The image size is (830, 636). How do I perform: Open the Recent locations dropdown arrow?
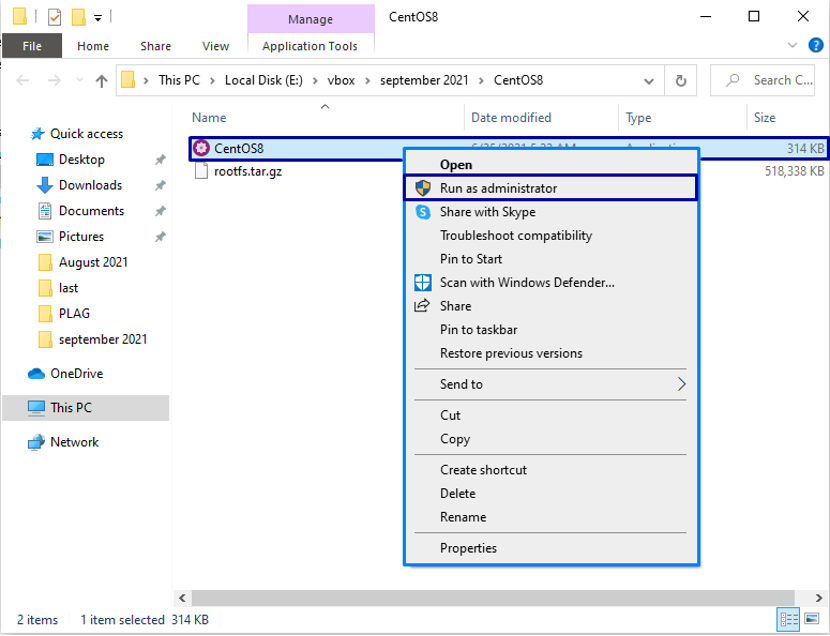click(x=79, y=80)
